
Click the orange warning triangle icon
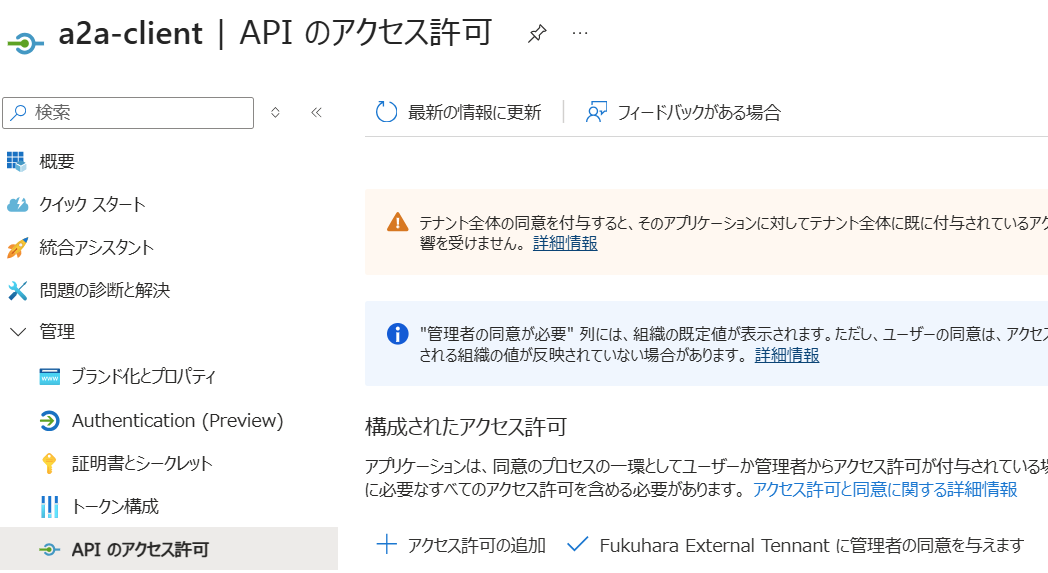(x=398, y=222)
